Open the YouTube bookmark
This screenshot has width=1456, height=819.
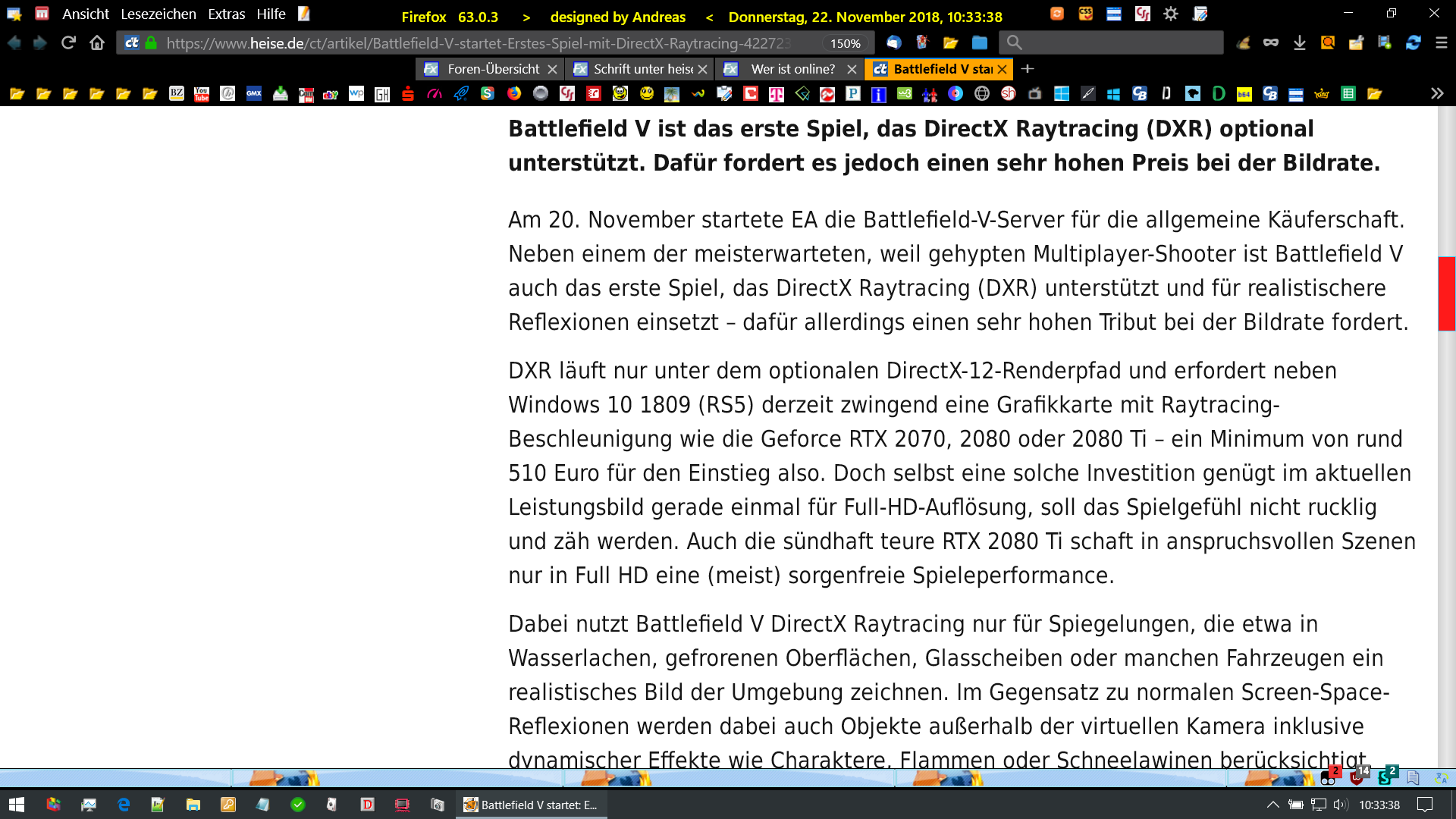(202, 94)
